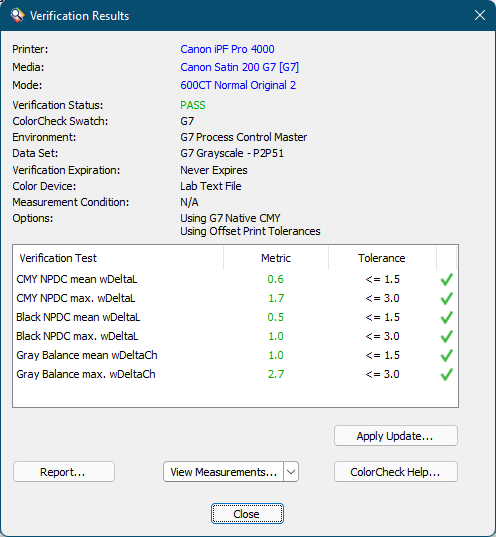This screenshot has width=496, height=537.
Task: Select the Verification Test column header
Action: coord(119,258)
